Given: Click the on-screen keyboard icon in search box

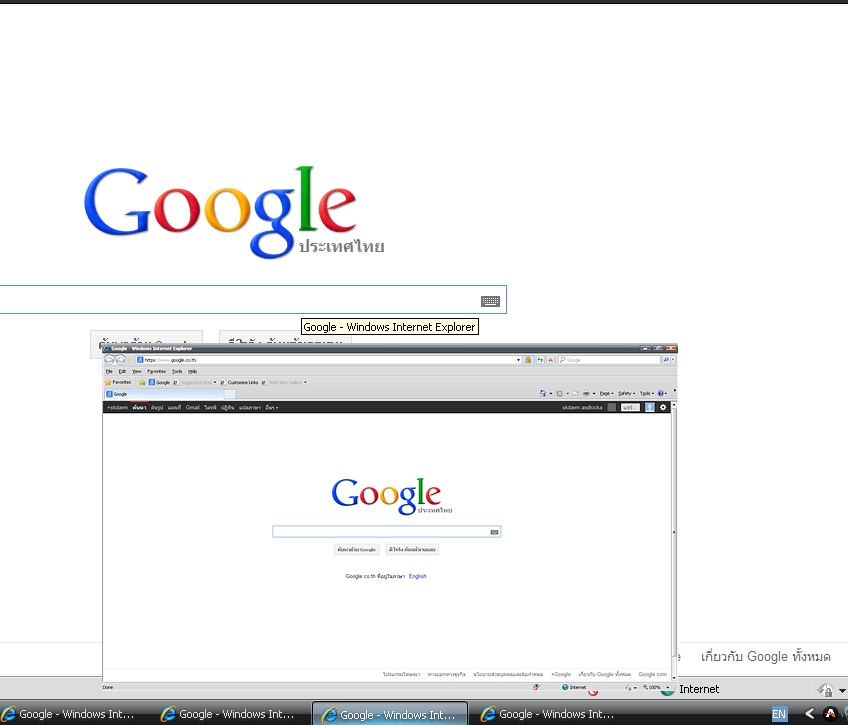Looking at the screenshot, I should point(491,301).
